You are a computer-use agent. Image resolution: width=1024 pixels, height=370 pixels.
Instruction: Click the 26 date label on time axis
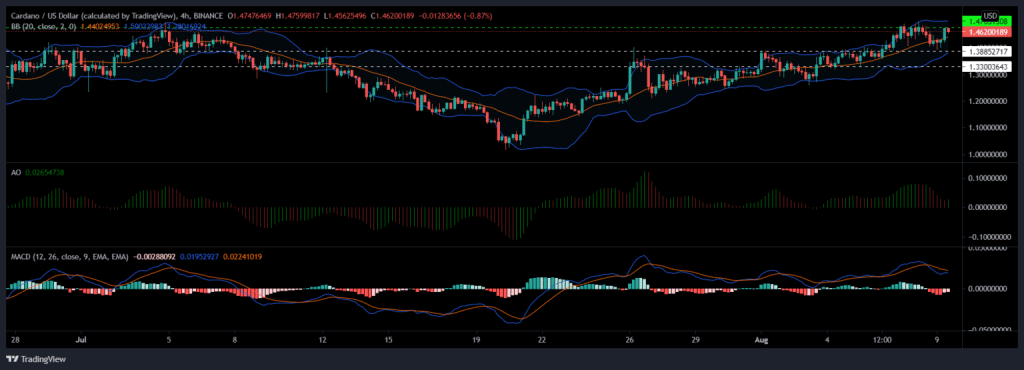(630, 340)
